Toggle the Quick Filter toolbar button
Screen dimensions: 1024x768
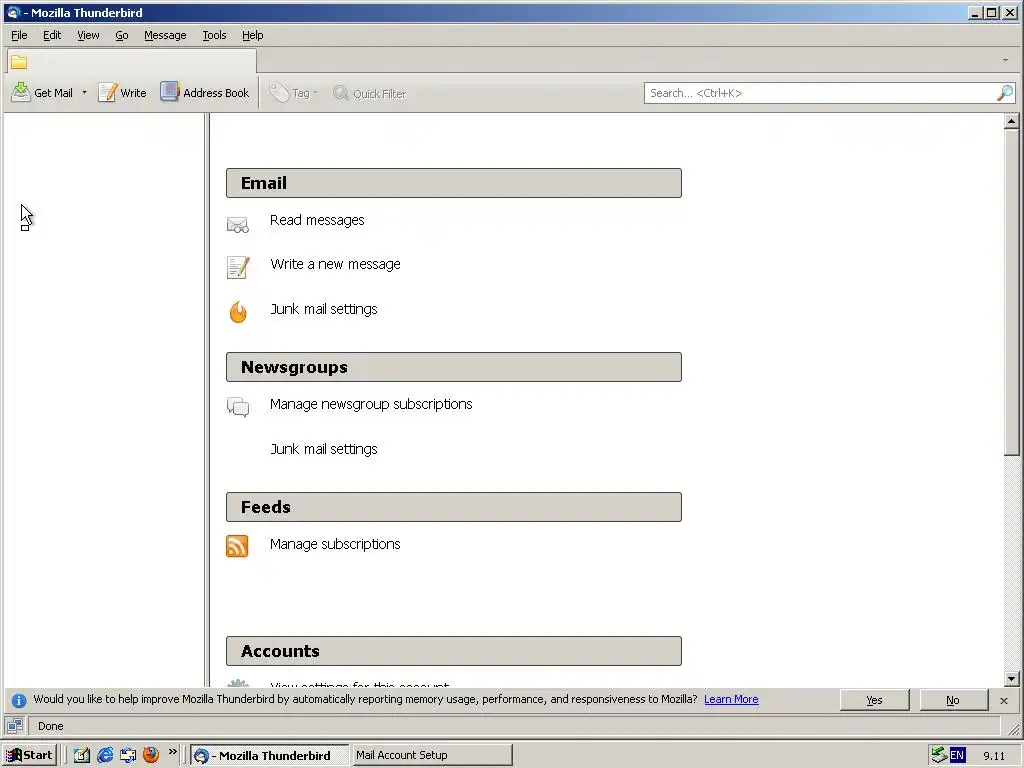(370, 93)
